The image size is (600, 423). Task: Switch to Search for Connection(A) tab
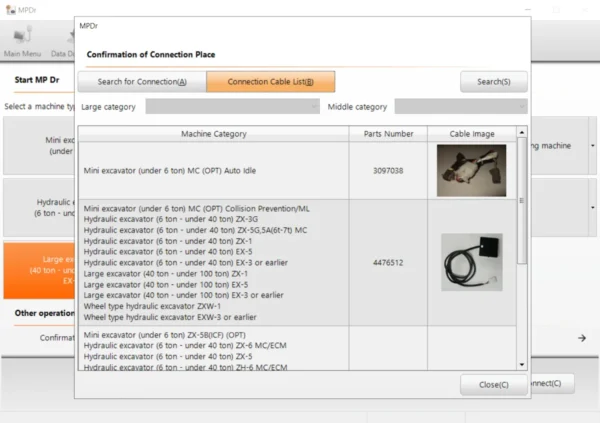(142, 82)
